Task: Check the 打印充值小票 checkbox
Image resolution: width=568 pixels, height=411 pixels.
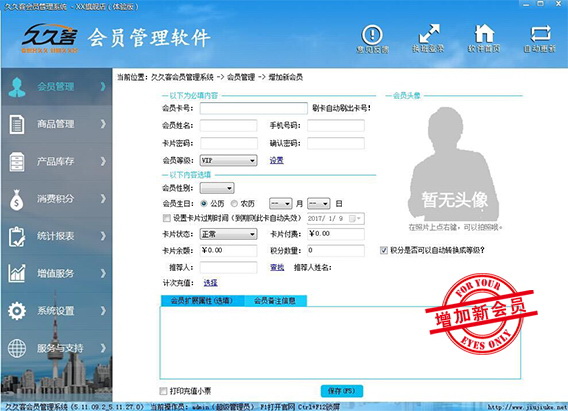Action: point(163,391)
